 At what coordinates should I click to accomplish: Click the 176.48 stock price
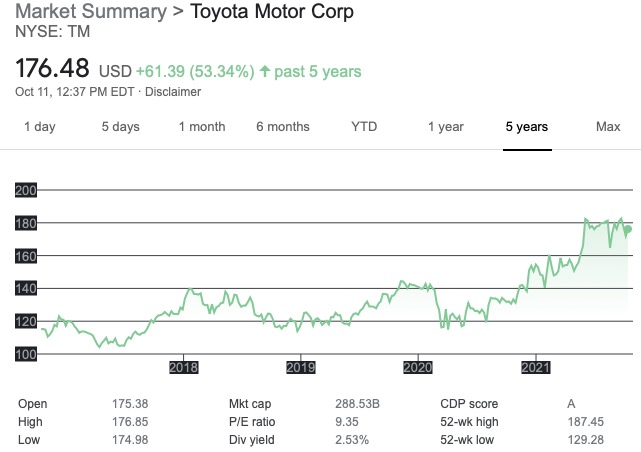click(54, 70)
